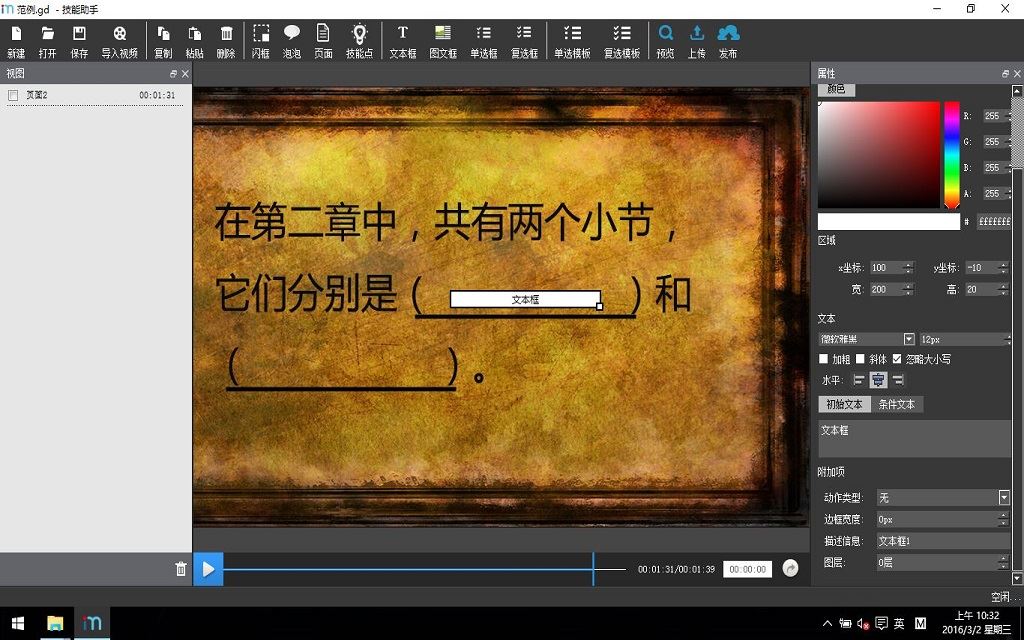Switch to the 条件文本 tab

(897, 404)
